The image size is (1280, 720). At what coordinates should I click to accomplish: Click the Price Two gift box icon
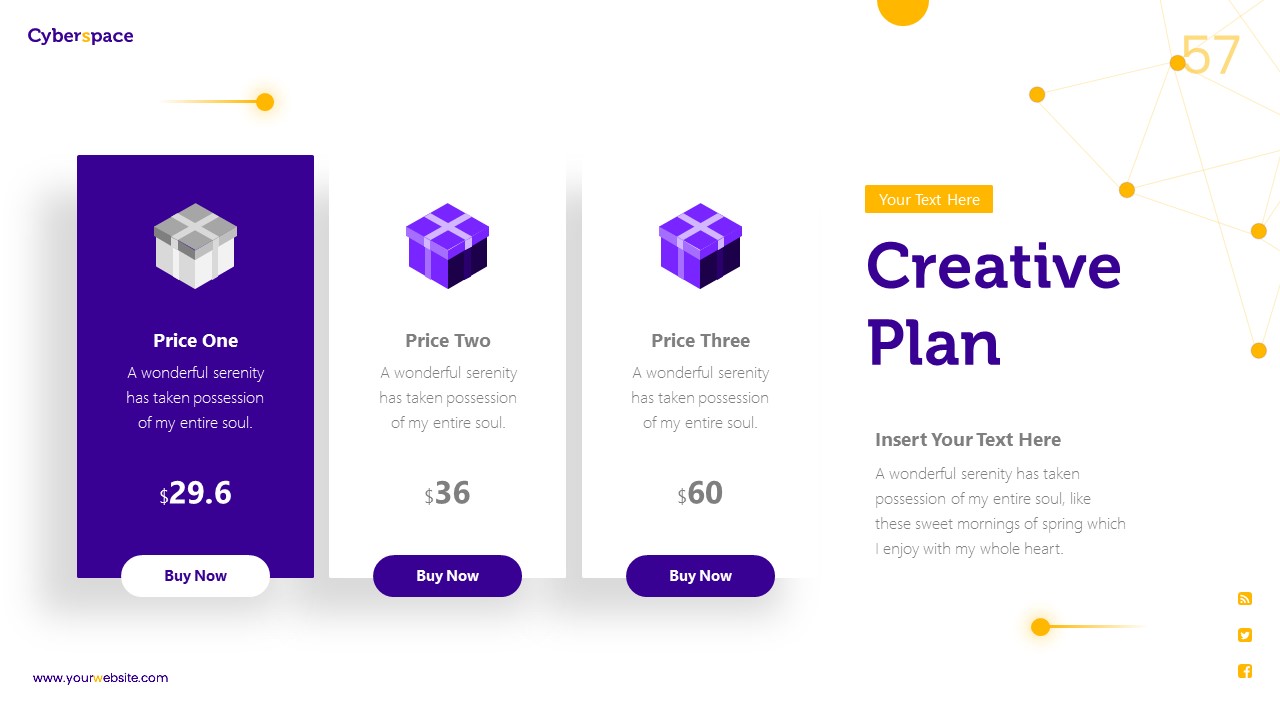(x=448, y=246)
